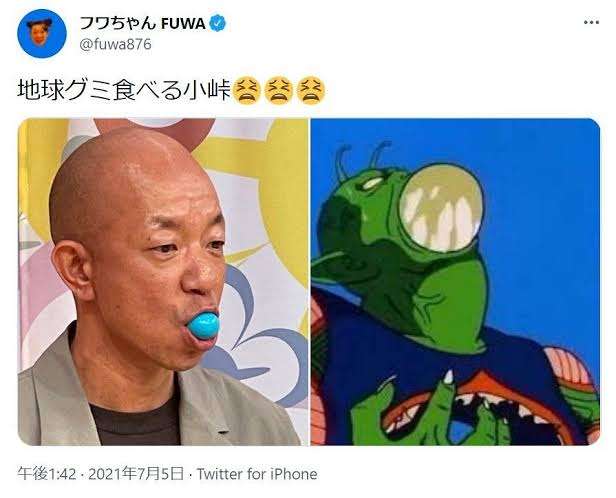Select the last tired-face emoji
This screenshot has width=616, height=498.
(x=311, y=90)
